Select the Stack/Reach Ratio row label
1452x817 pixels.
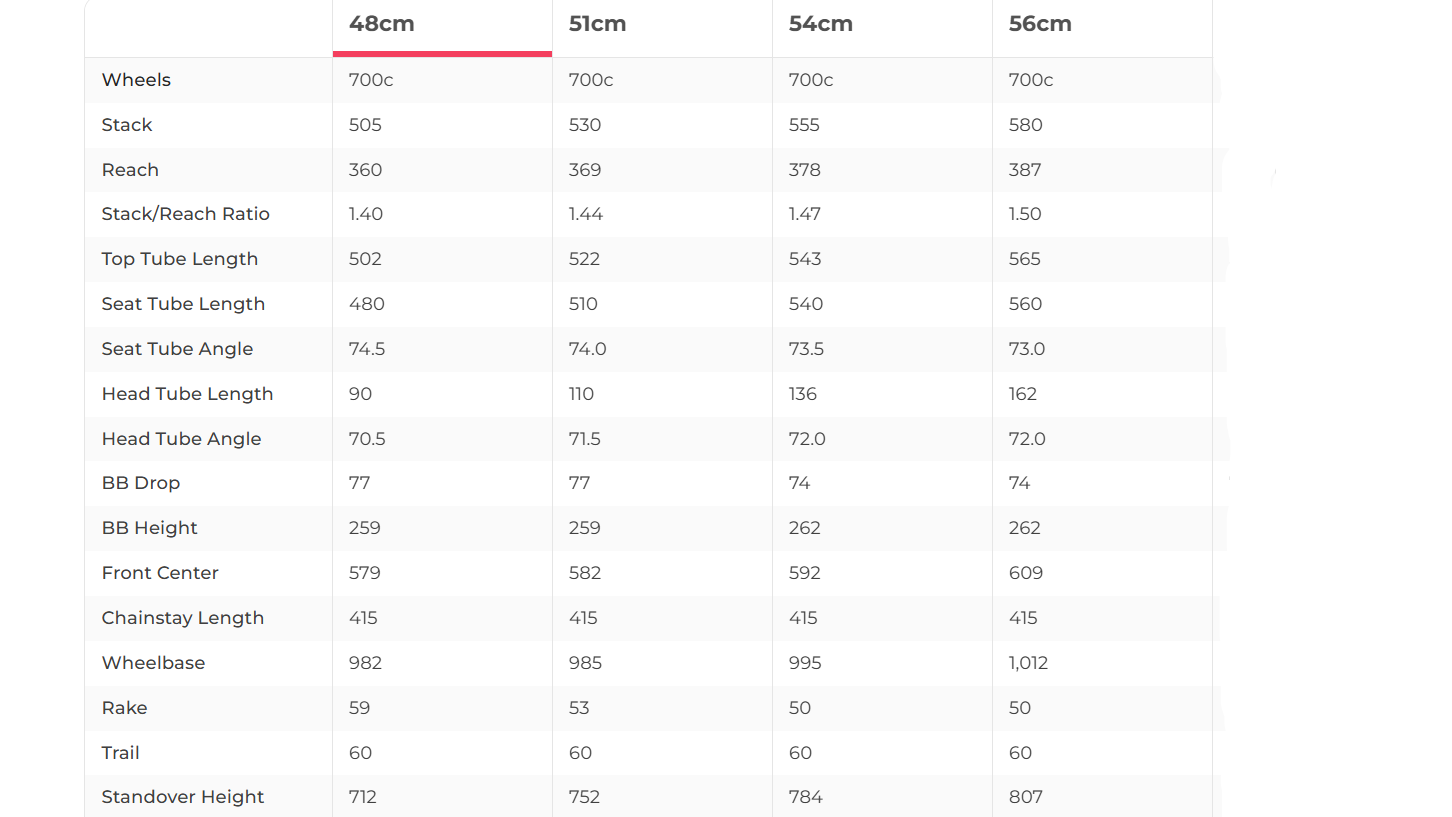[x=185, y=214]
